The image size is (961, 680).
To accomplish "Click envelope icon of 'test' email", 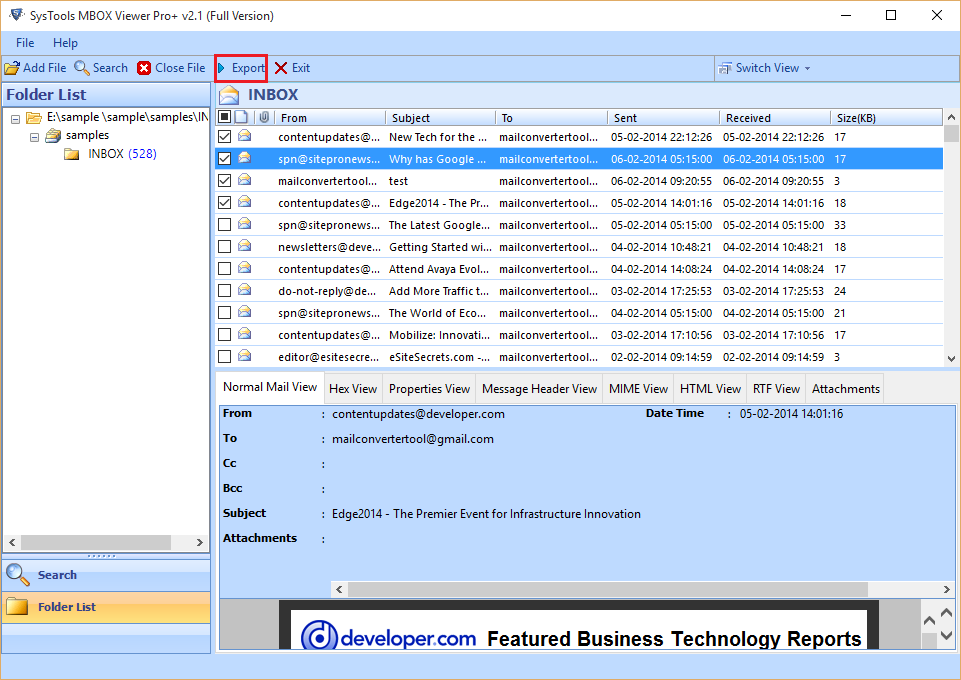I will point(245,179).
